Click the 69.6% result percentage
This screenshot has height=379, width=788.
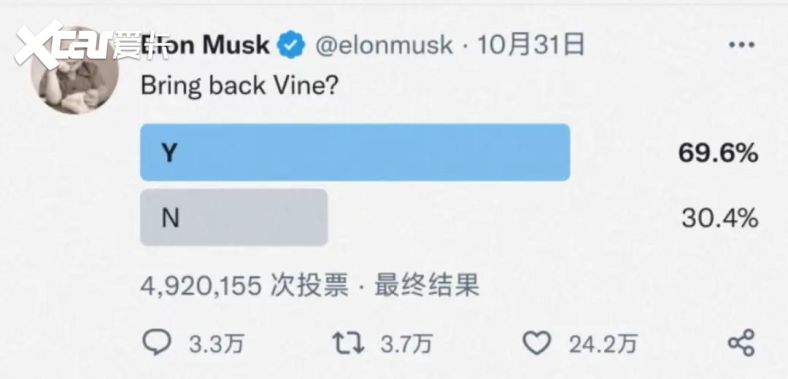(x=718, y=153)
